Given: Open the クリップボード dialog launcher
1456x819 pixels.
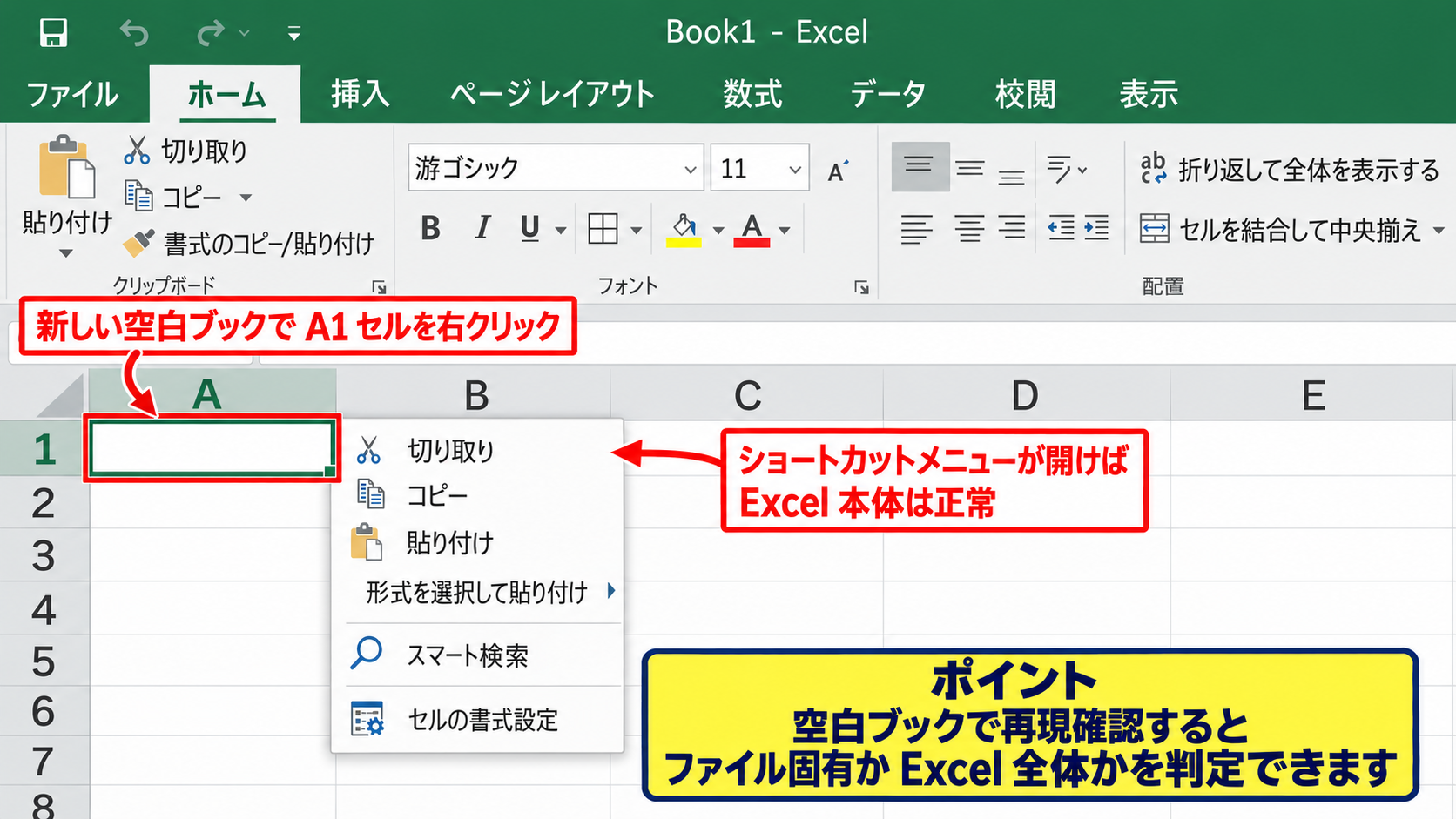Looking at the screenshot, I should tap(379, 287).
